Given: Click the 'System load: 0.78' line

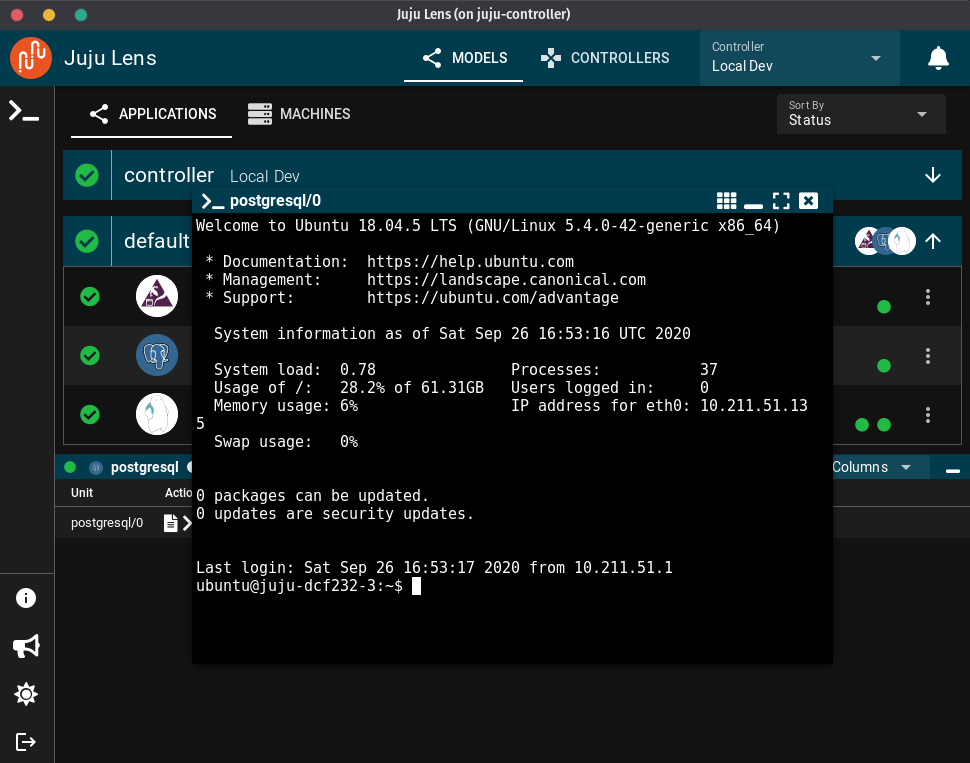Looking at the screenshot, I should tap(294, 369).
